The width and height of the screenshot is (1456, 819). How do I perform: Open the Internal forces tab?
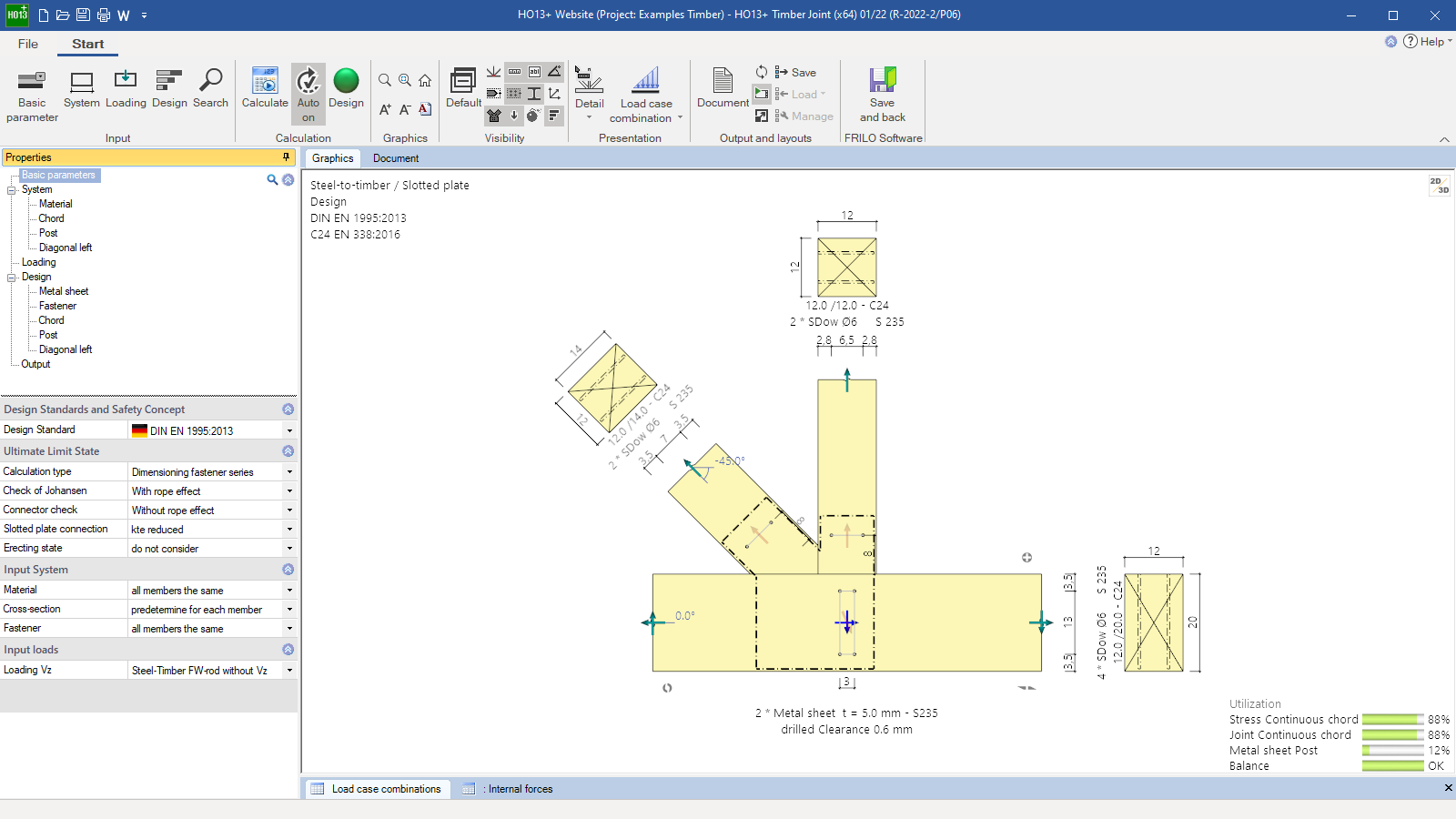pos(508,789)
